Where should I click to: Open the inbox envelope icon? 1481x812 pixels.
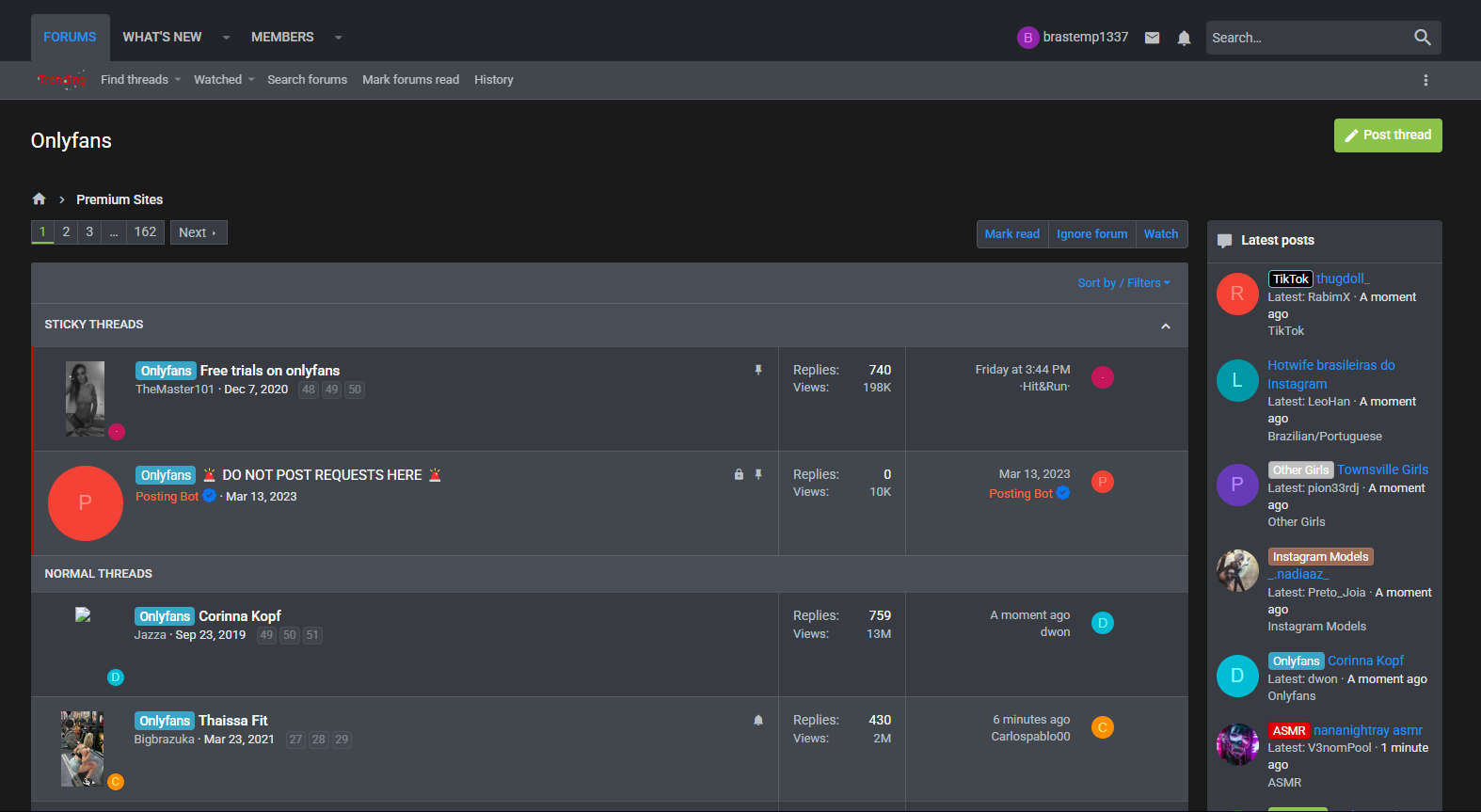point(1152,38)
